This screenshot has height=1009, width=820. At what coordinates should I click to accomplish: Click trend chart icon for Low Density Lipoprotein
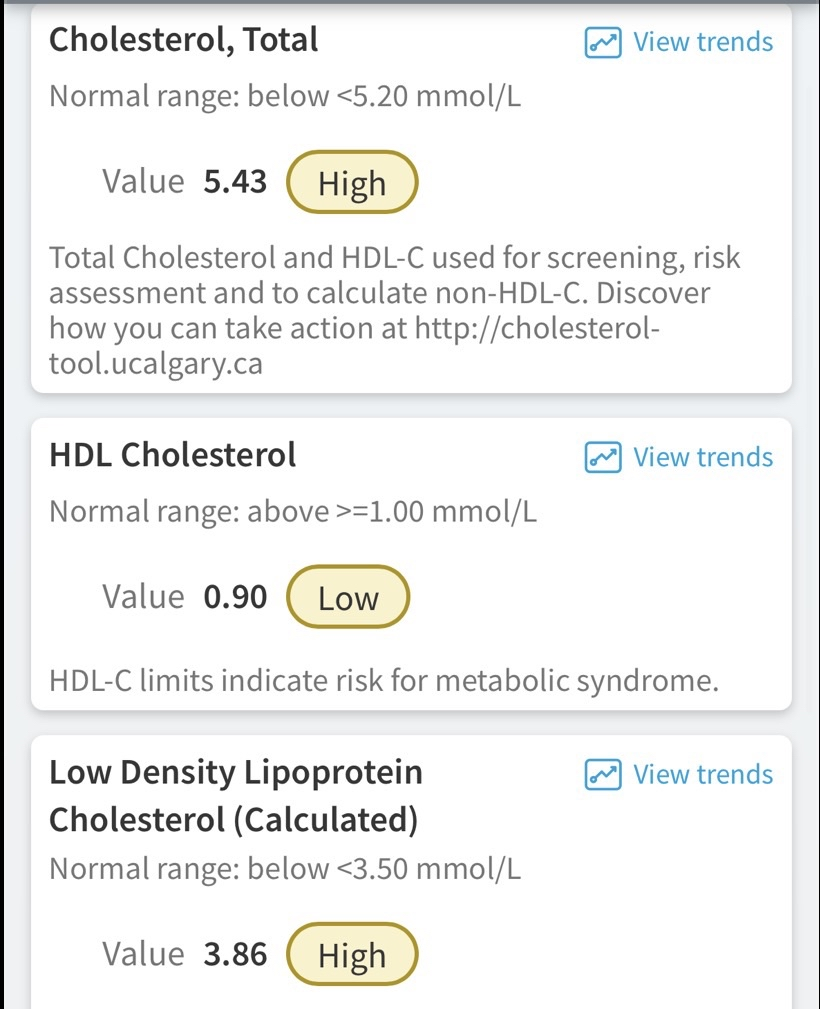603,775
